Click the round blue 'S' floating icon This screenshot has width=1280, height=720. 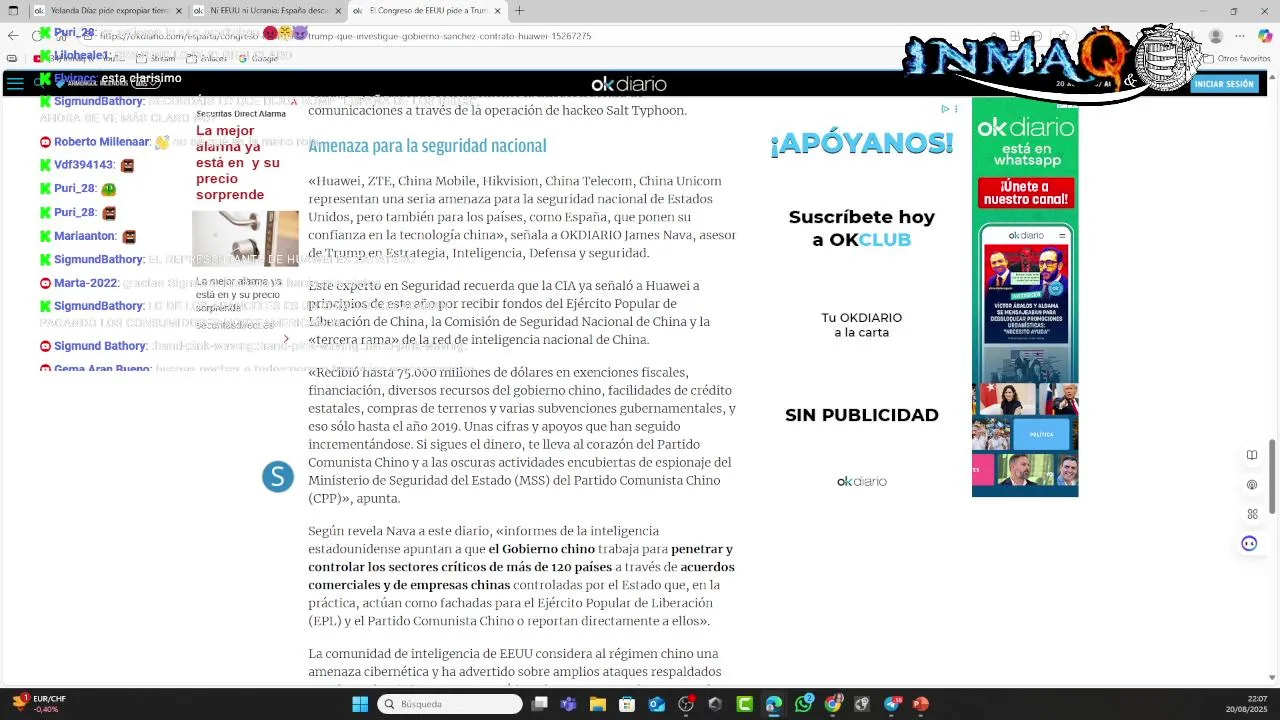278,477
